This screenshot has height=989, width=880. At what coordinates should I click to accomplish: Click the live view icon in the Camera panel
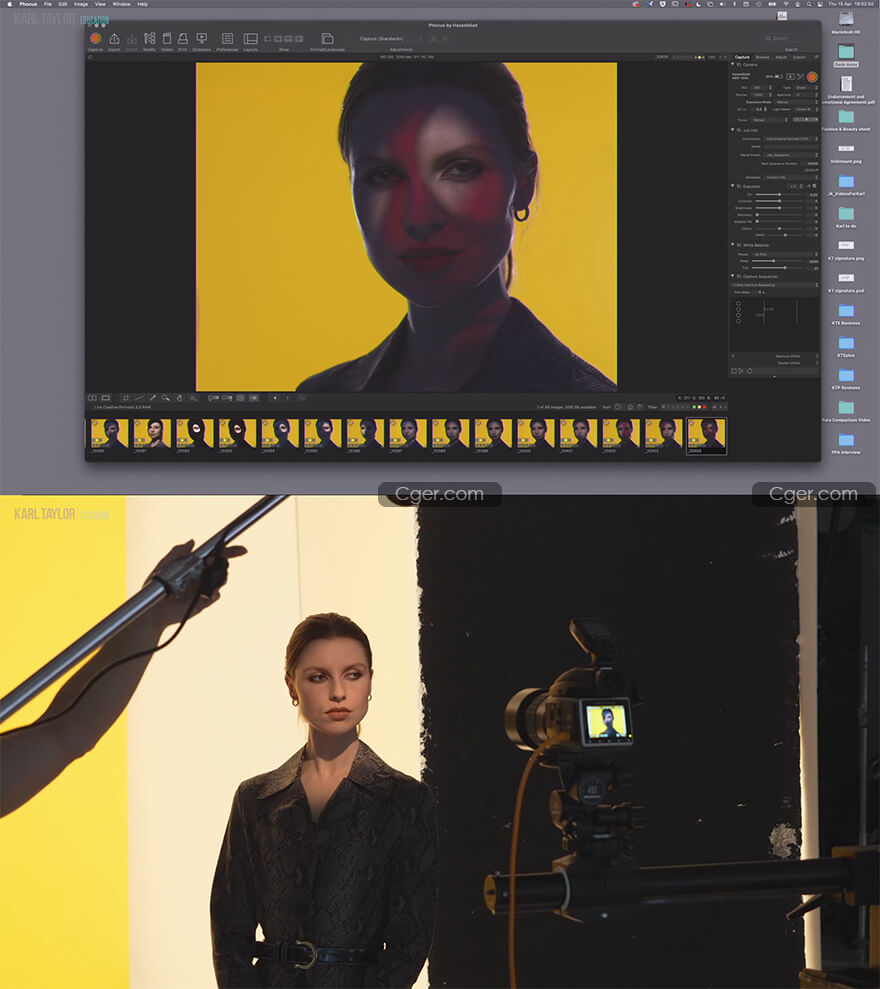790,76
